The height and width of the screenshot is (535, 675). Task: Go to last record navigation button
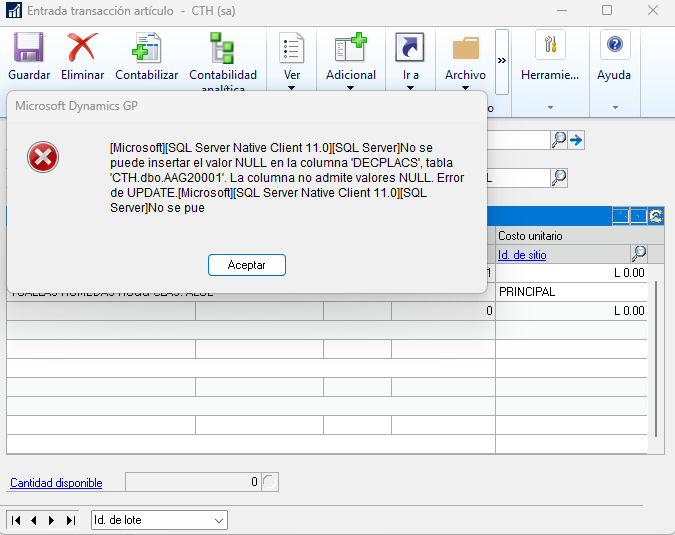71,520
